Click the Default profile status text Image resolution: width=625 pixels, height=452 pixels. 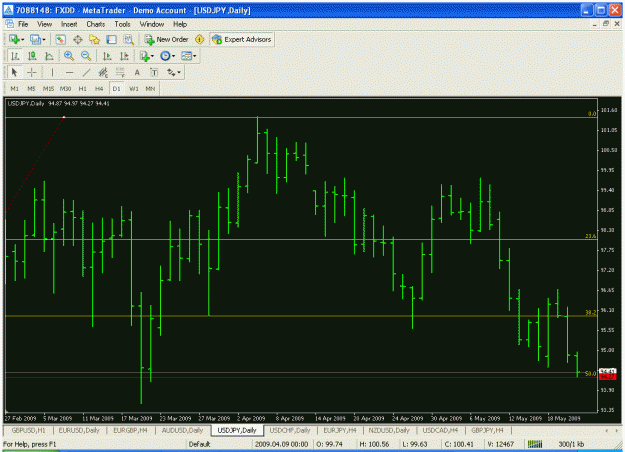(x=199, y=444)
